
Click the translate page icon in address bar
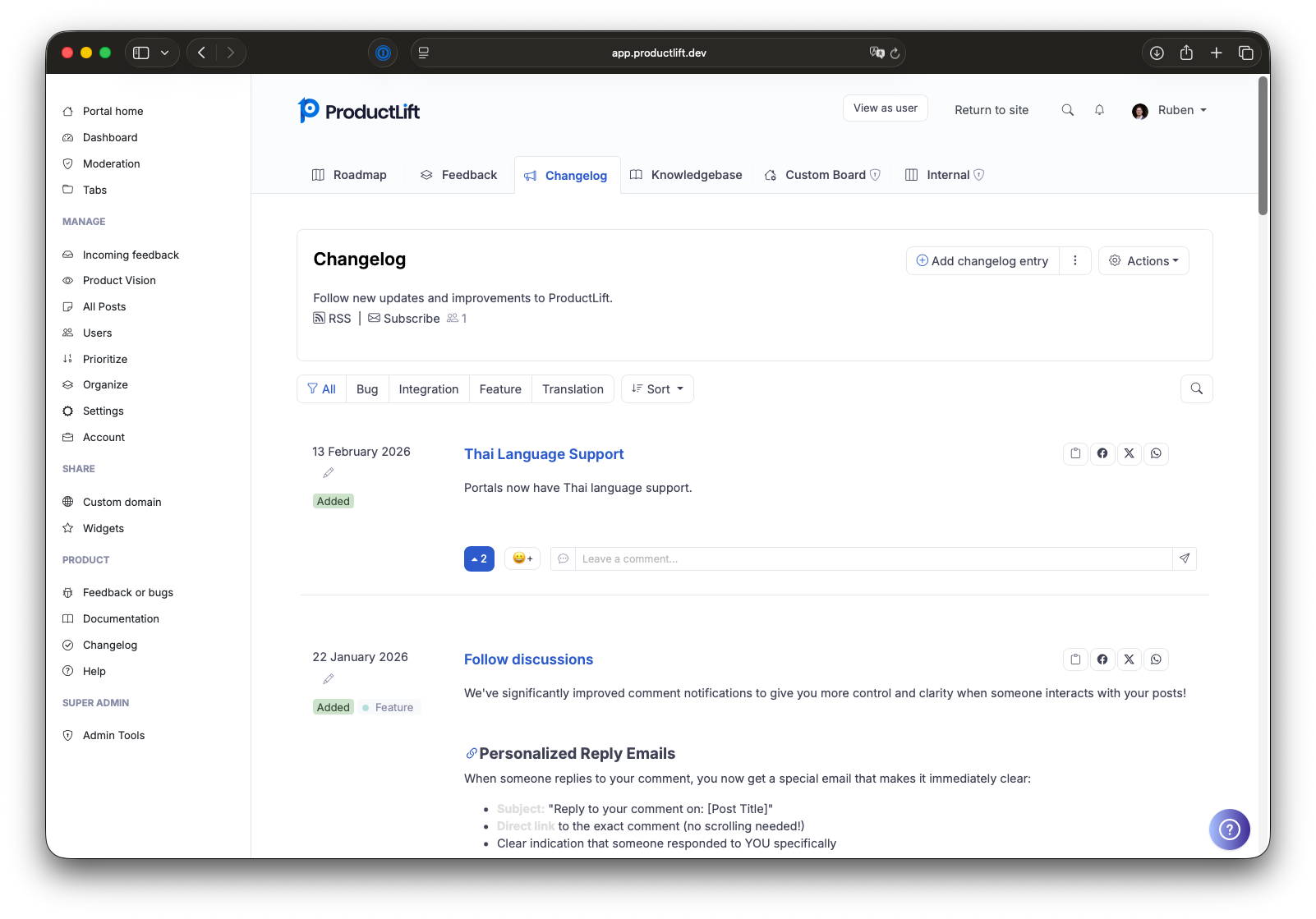877,53
